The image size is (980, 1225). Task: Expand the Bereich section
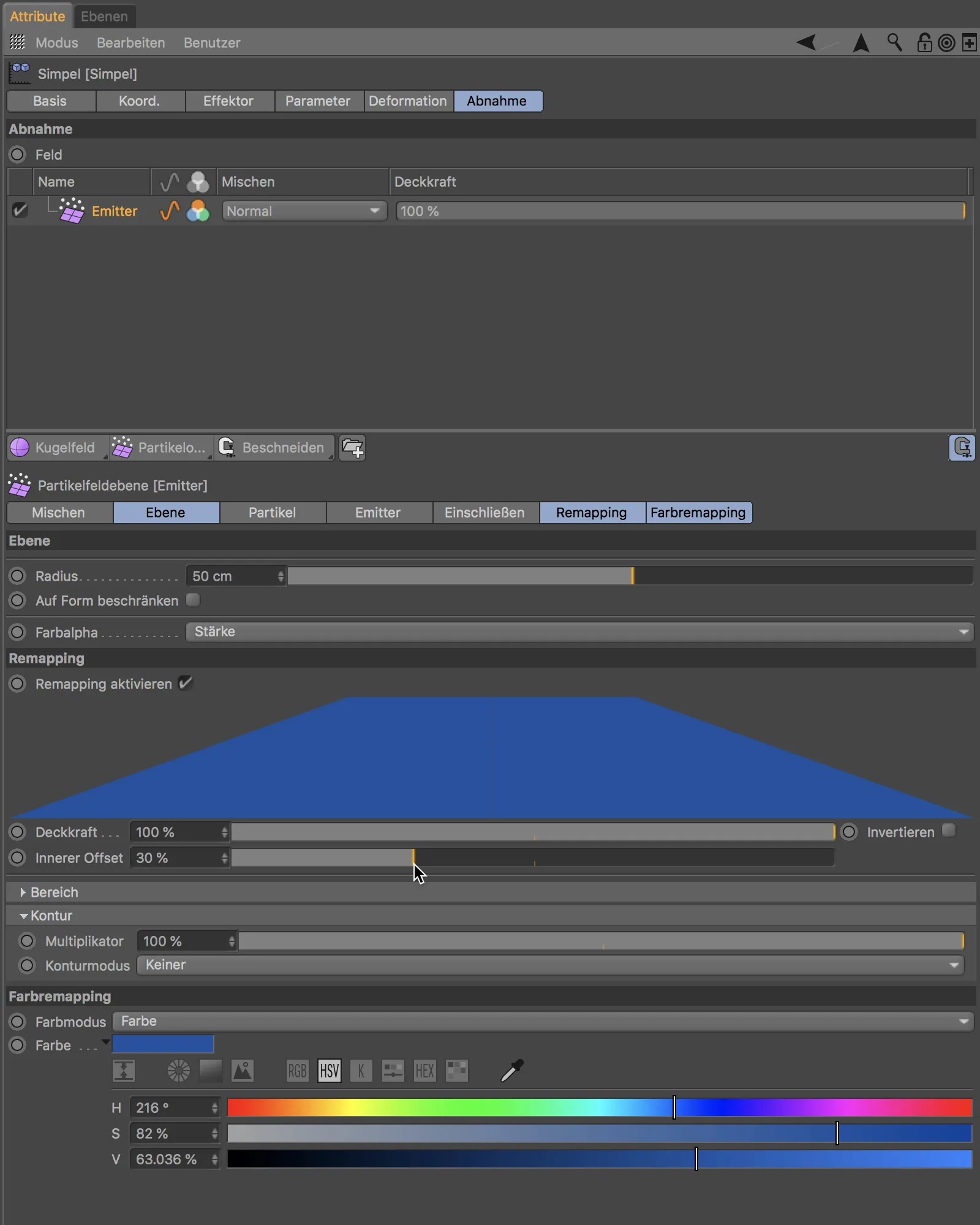[x=23, y=892]
